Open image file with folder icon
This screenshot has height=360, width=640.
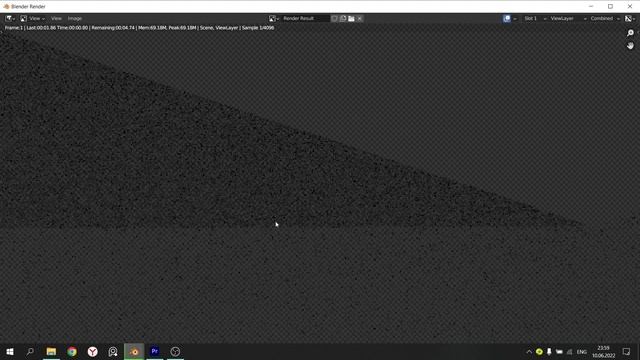[x=351, y=18]
